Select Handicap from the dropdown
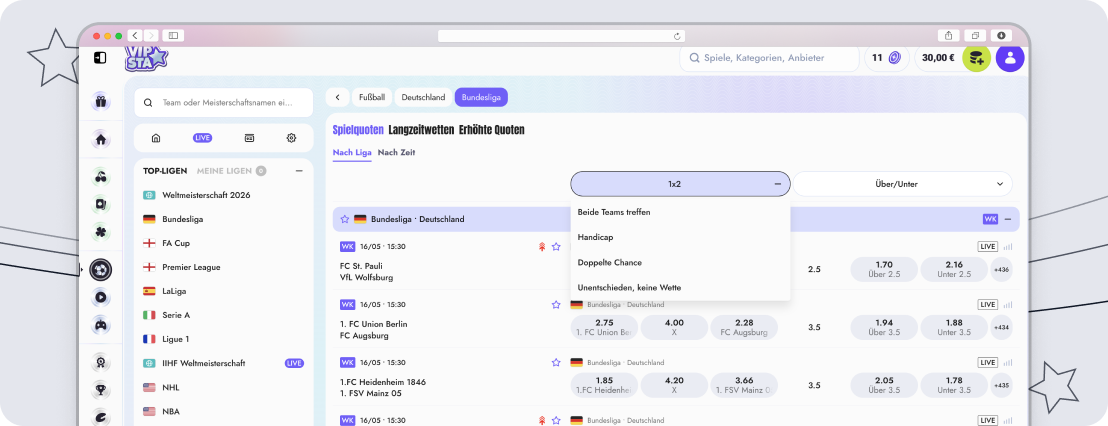 click(680, 237)
